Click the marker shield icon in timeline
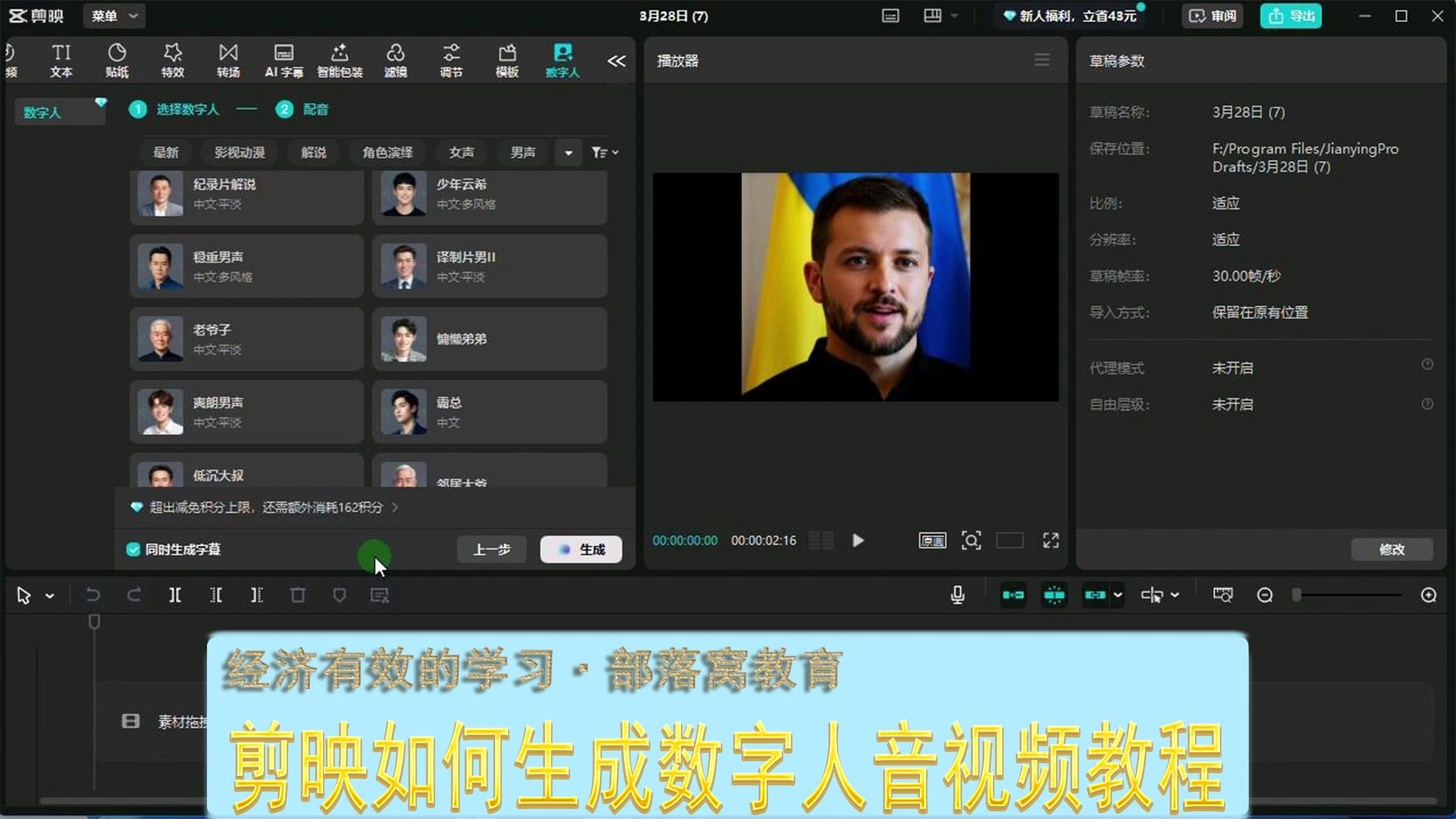This screenshot has width=1456, height=819. (339, 595)
